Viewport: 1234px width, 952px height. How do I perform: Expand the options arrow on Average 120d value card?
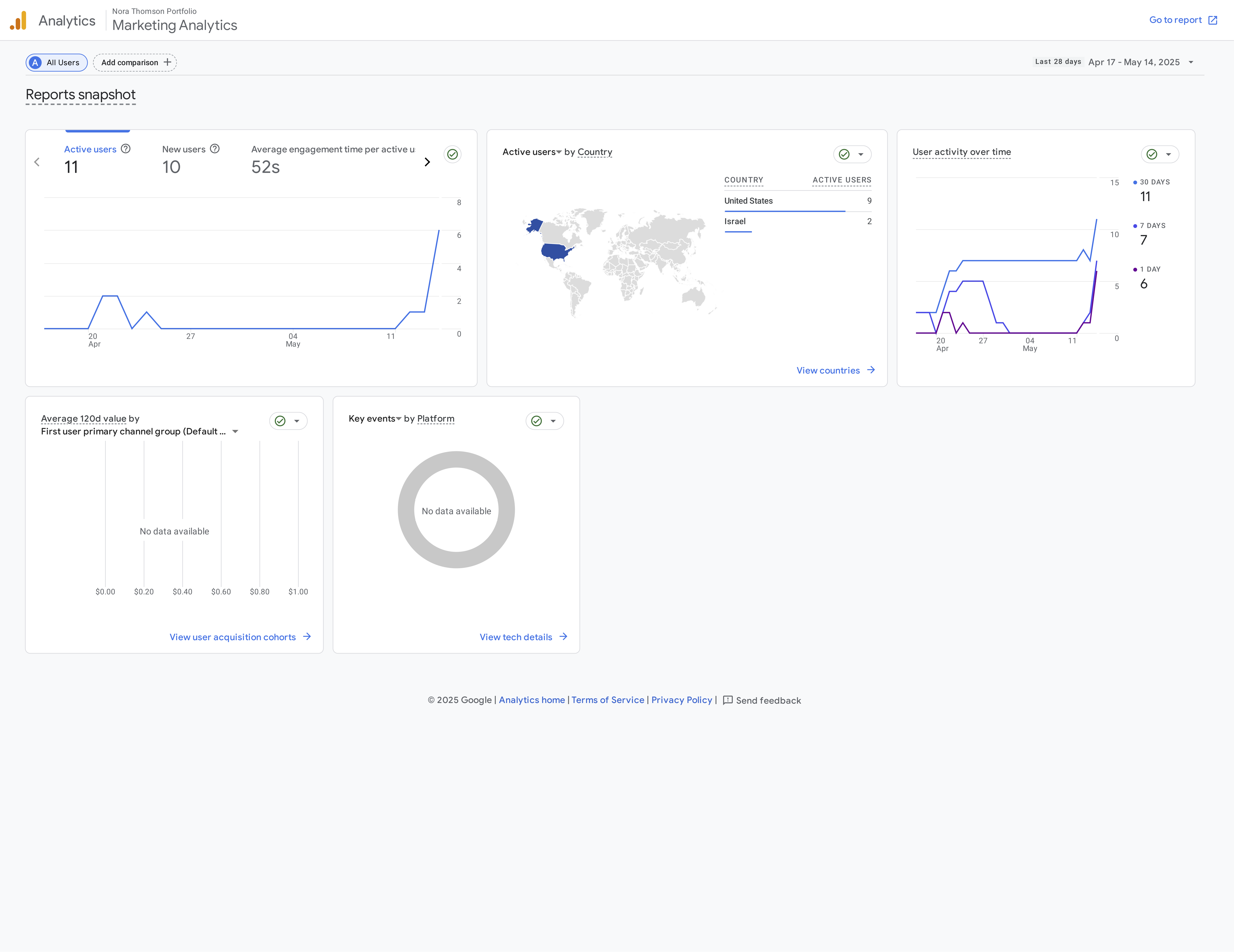(x=297, y=421)
